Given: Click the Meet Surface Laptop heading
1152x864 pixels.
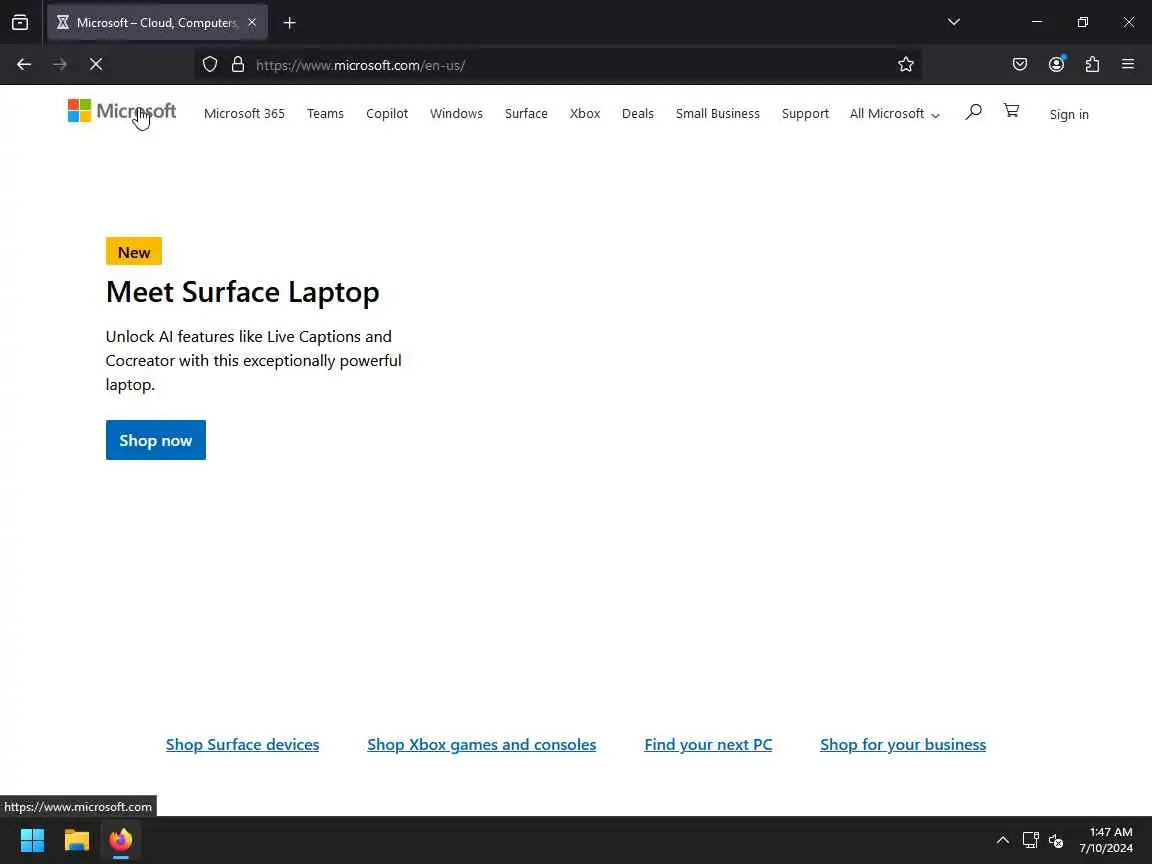Looking at the screenshot, I should point(242,292).
